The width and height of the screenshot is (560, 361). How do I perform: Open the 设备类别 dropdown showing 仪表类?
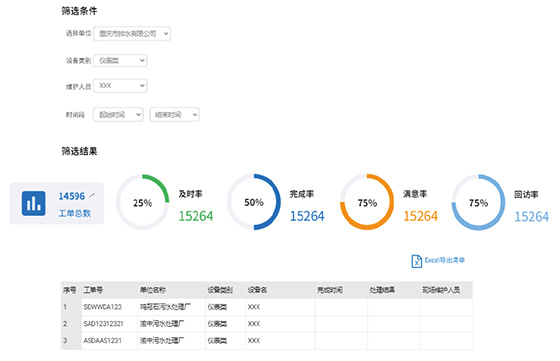pos(120,61)
